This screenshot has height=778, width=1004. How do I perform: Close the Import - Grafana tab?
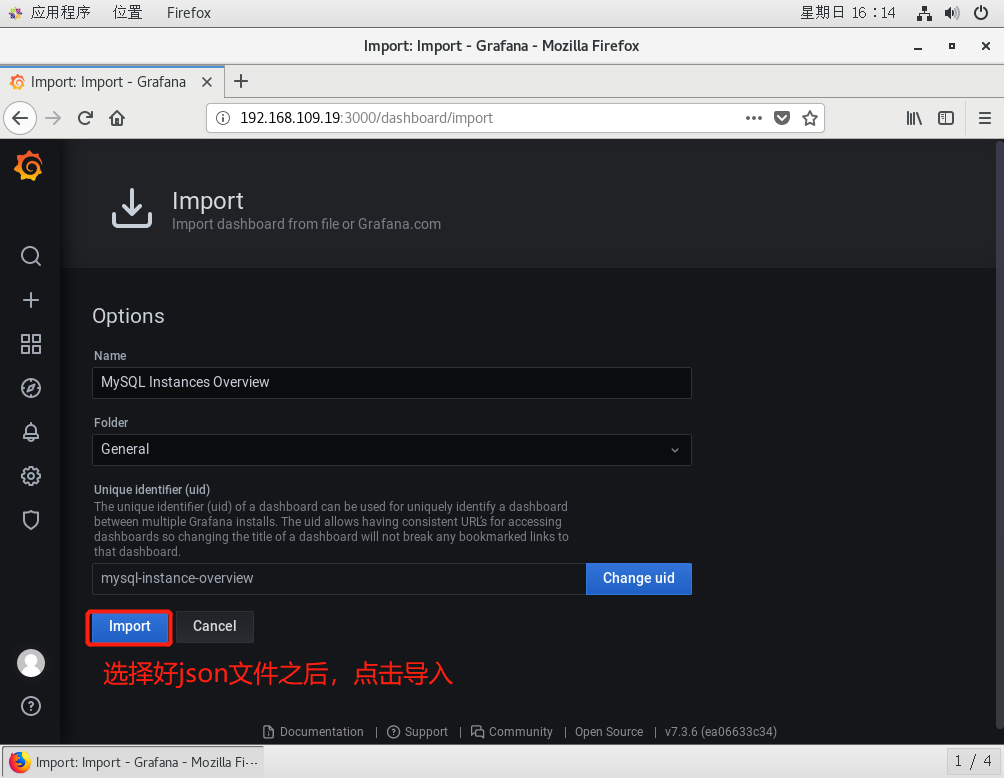(x=207, y=82)
